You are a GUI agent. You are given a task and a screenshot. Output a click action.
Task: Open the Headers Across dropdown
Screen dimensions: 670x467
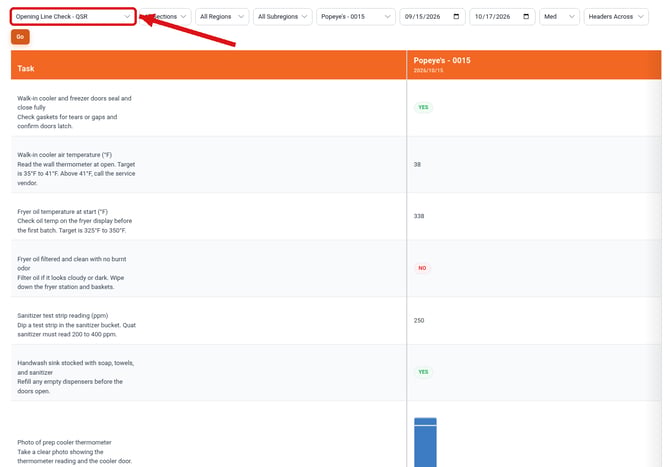tap(616, 17)
